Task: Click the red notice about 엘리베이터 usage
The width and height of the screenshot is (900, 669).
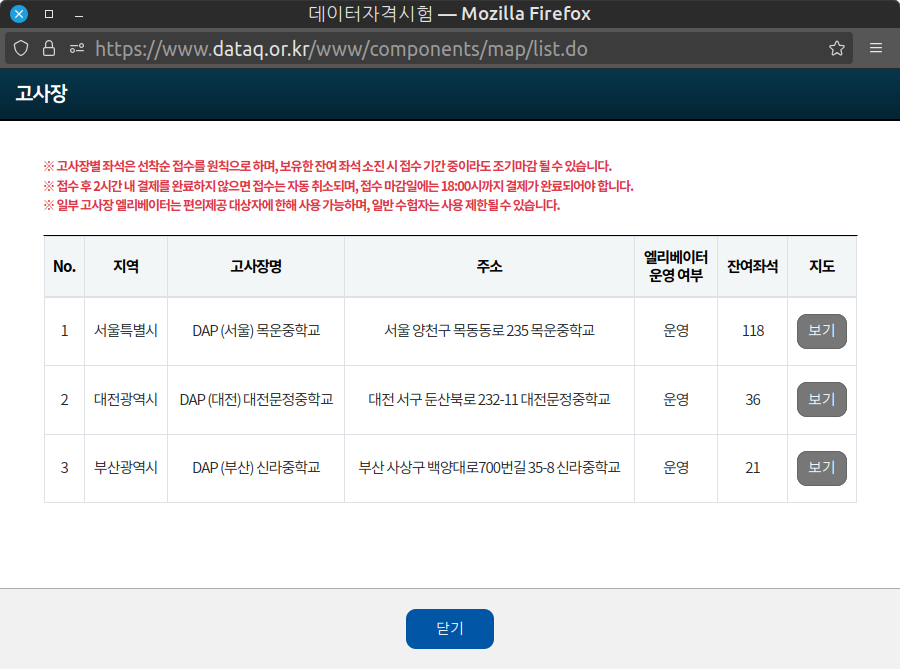Action: (301, 205)
